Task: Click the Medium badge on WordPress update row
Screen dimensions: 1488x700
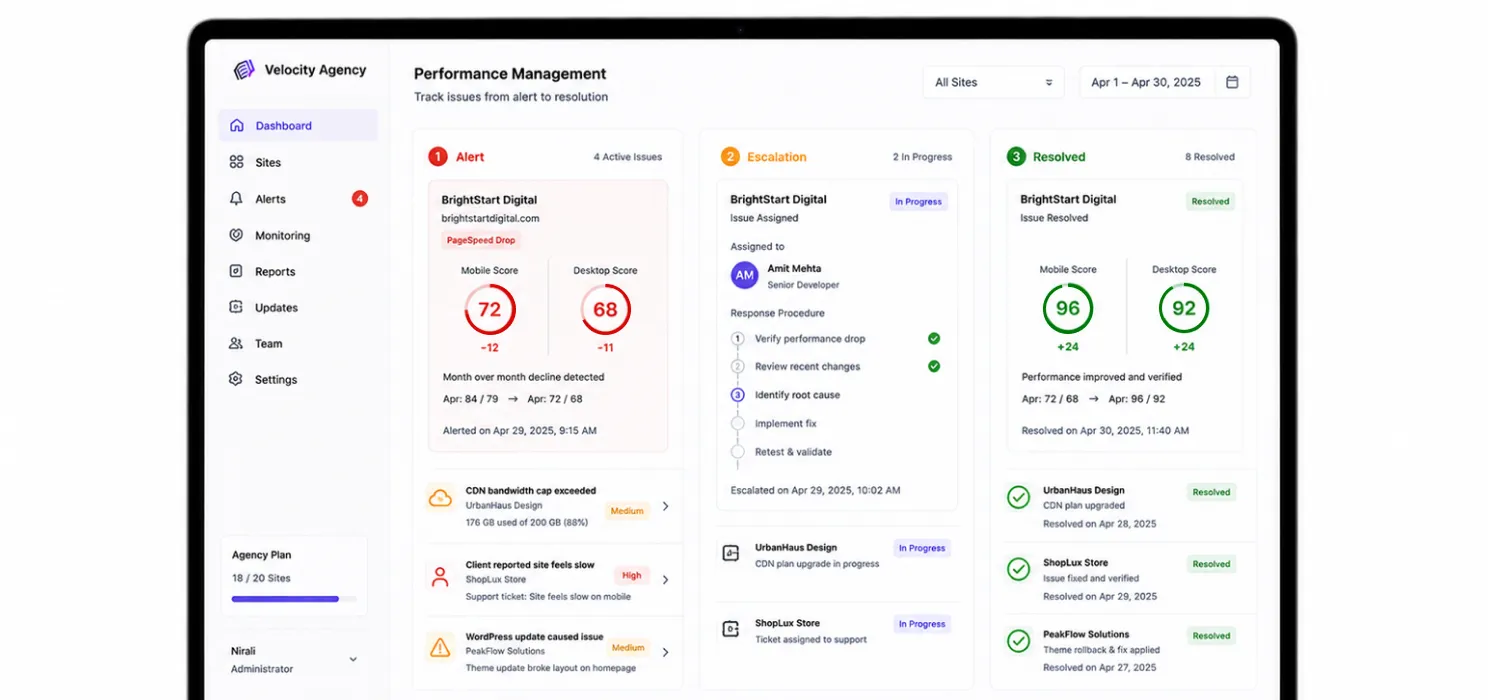Action: [627, 647]
